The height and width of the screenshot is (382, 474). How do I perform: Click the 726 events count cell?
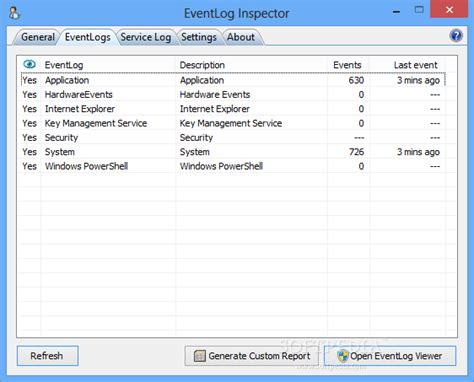(x=356, y=152)
